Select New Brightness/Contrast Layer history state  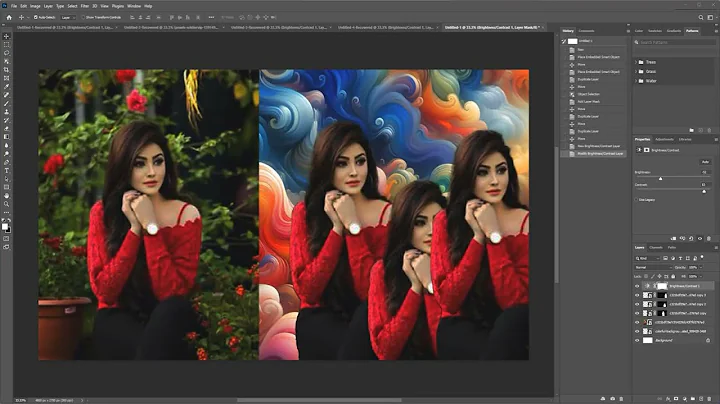[599, 146]
